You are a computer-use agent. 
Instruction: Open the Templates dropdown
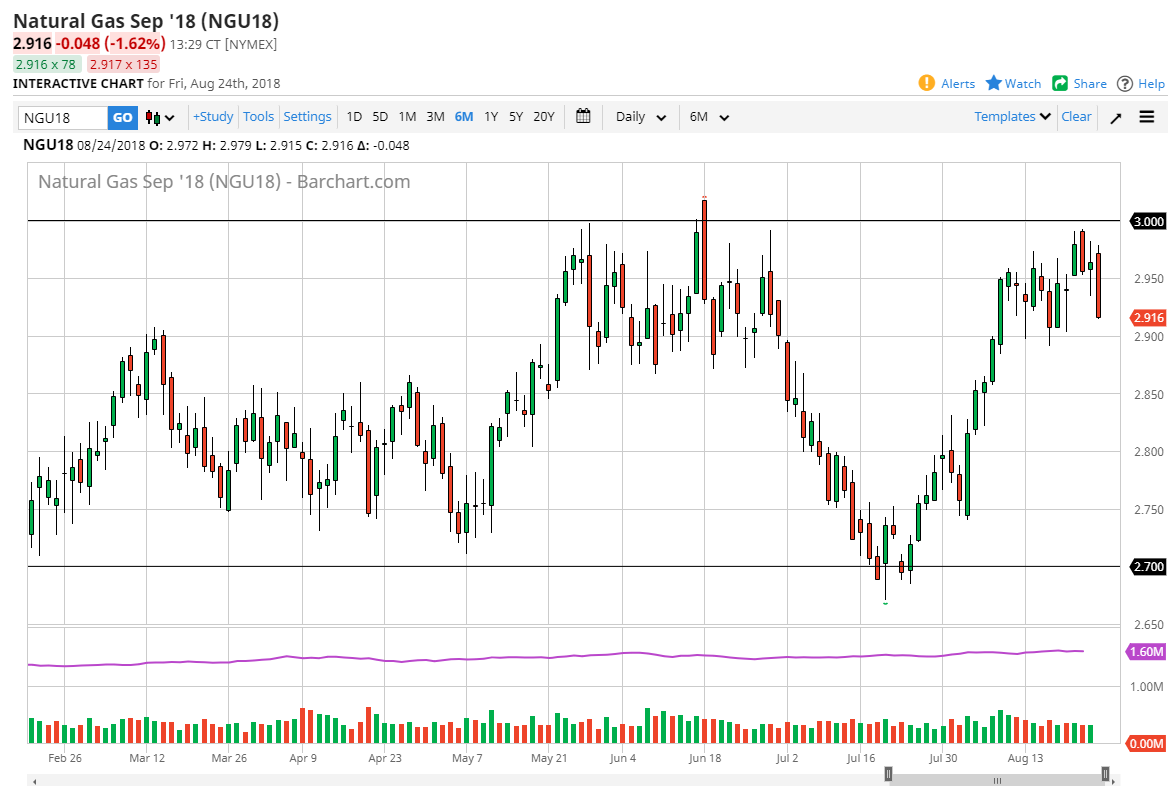(1012, 117)
